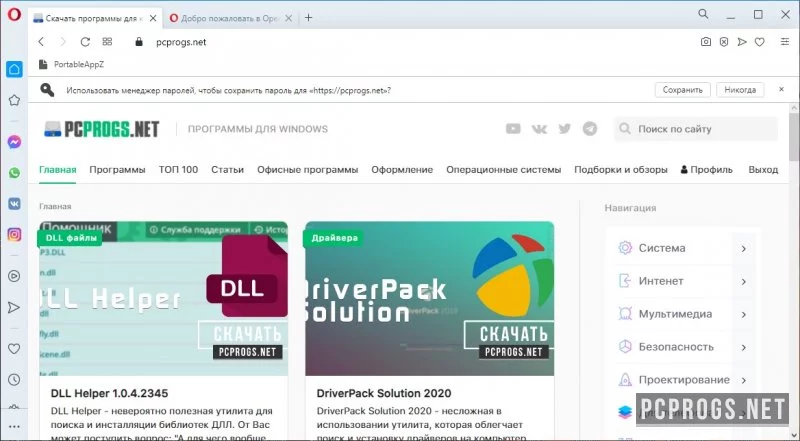Save password with the Сохранить button
800x441 pixels.
(682, 90)
